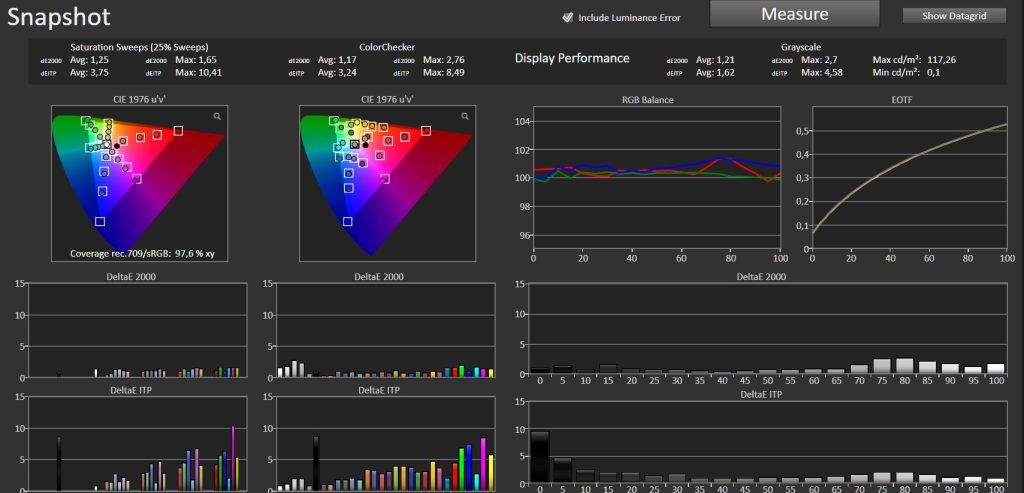The width and height of the screenshot is (1024, 493).
Task: Open the EOTF curve graph
Action: pos(910,178)
